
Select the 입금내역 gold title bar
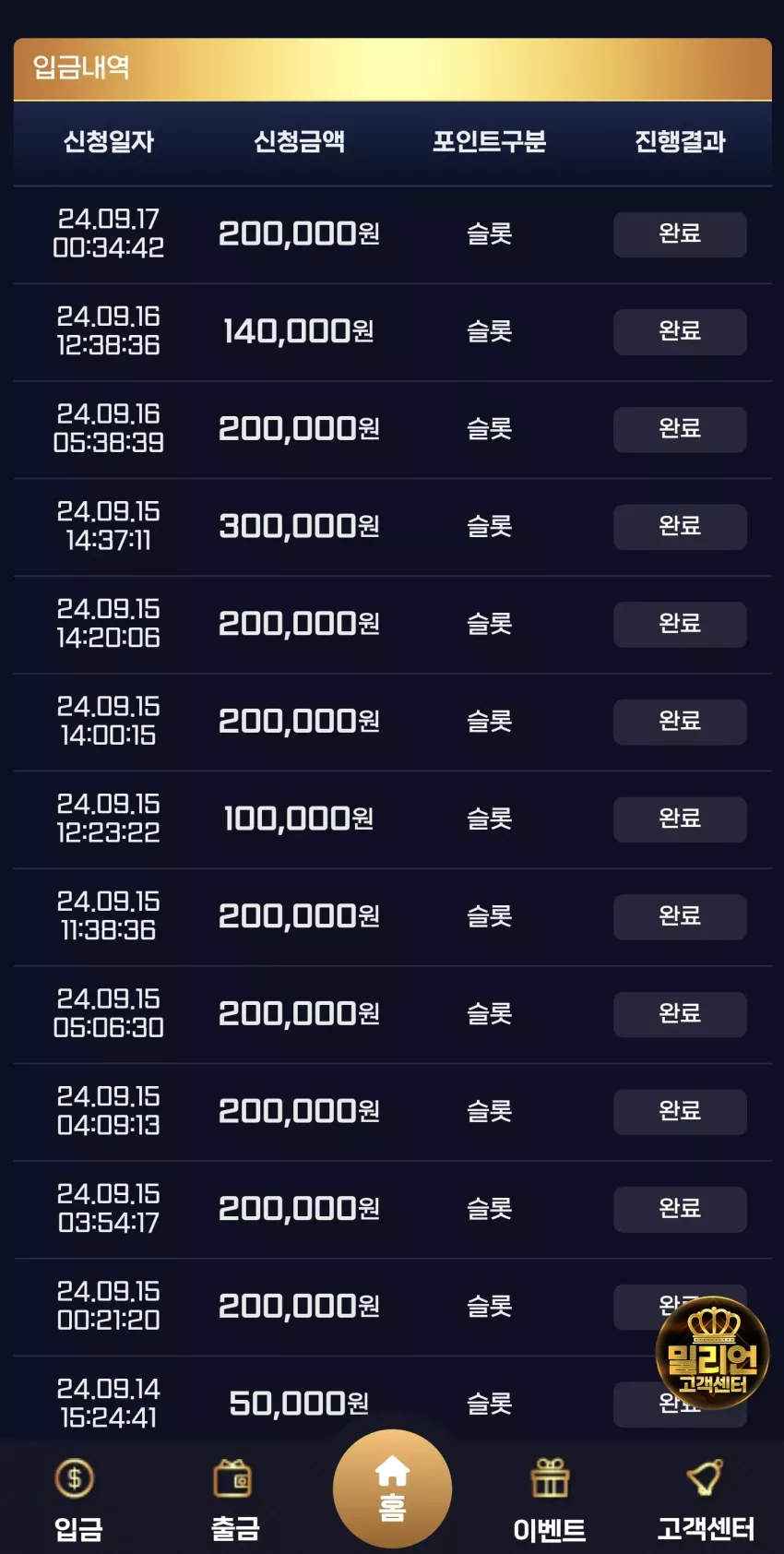tap(393, 69)
